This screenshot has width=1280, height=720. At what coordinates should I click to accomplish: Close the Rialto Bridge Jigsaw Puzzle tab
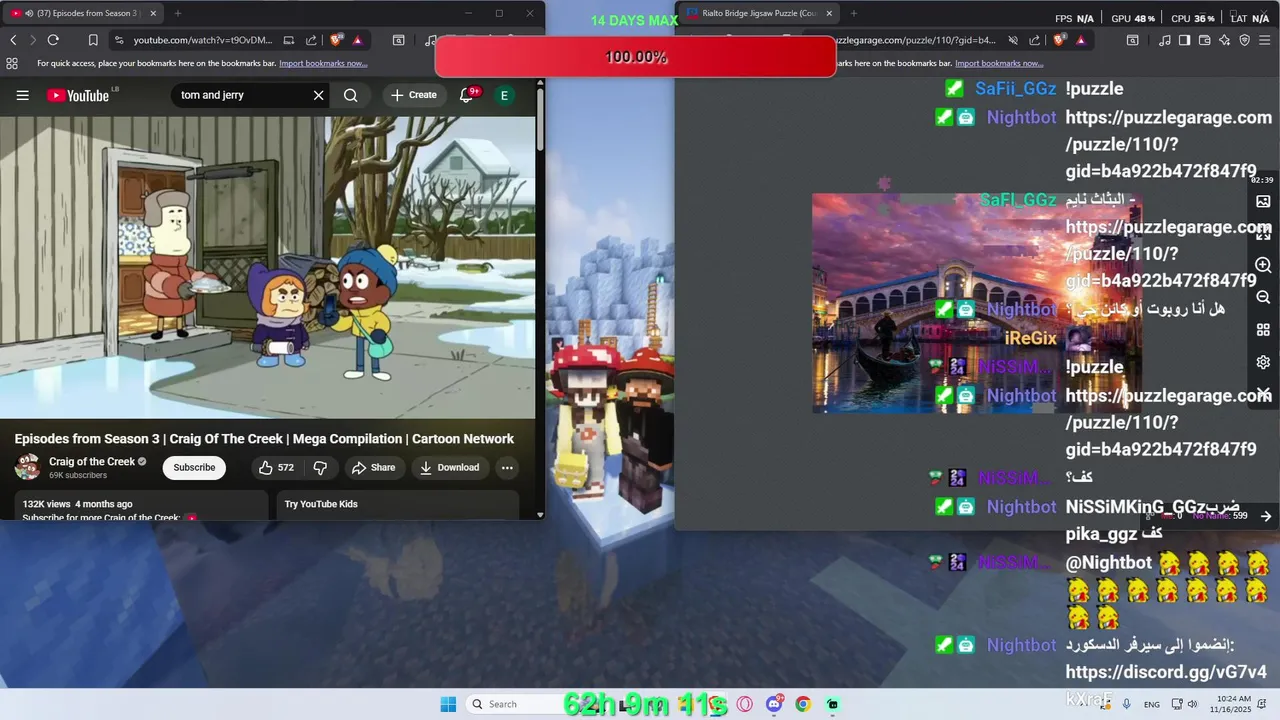coord(829,13)
